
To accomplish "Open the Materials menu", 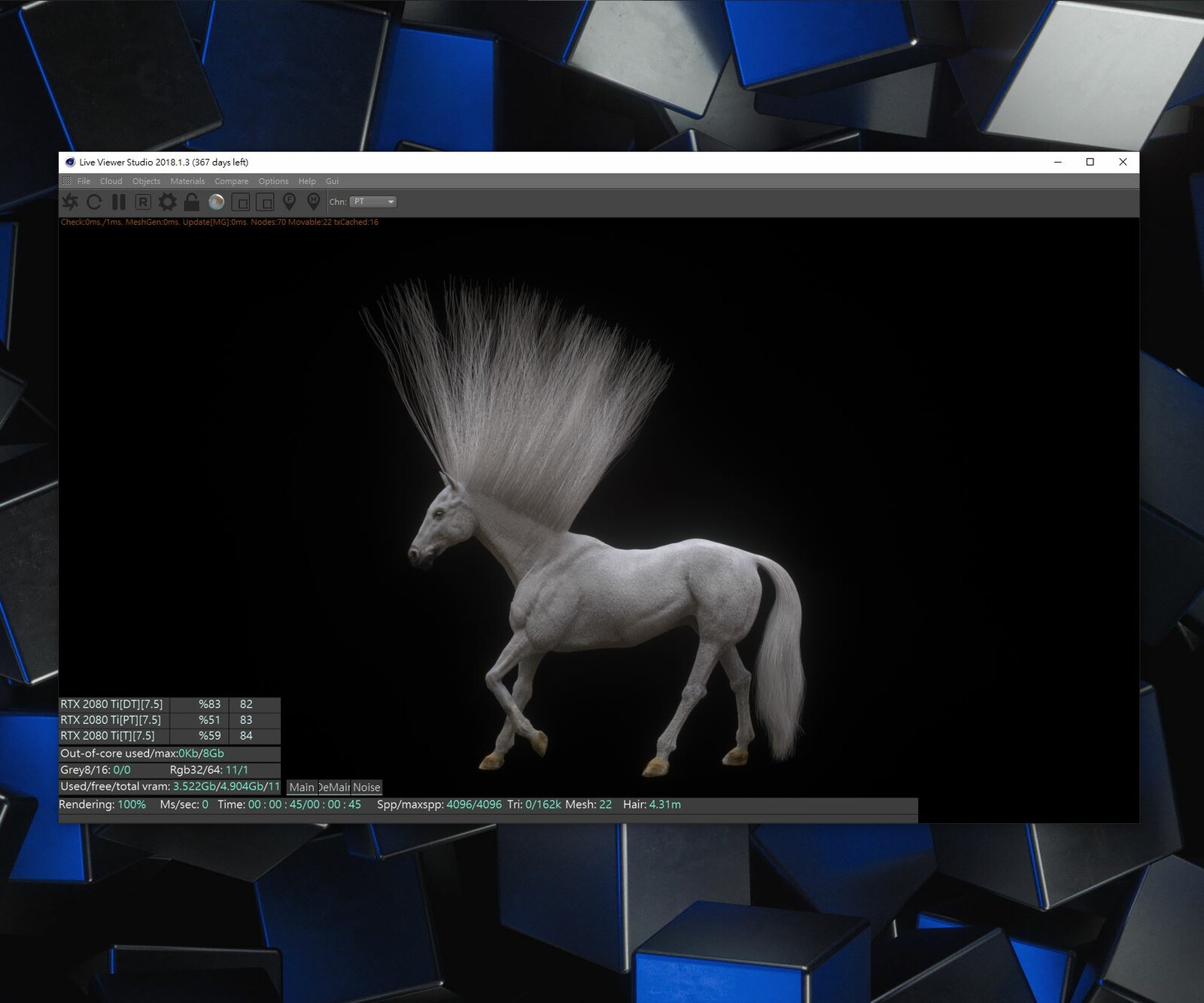I will [187, 181].
